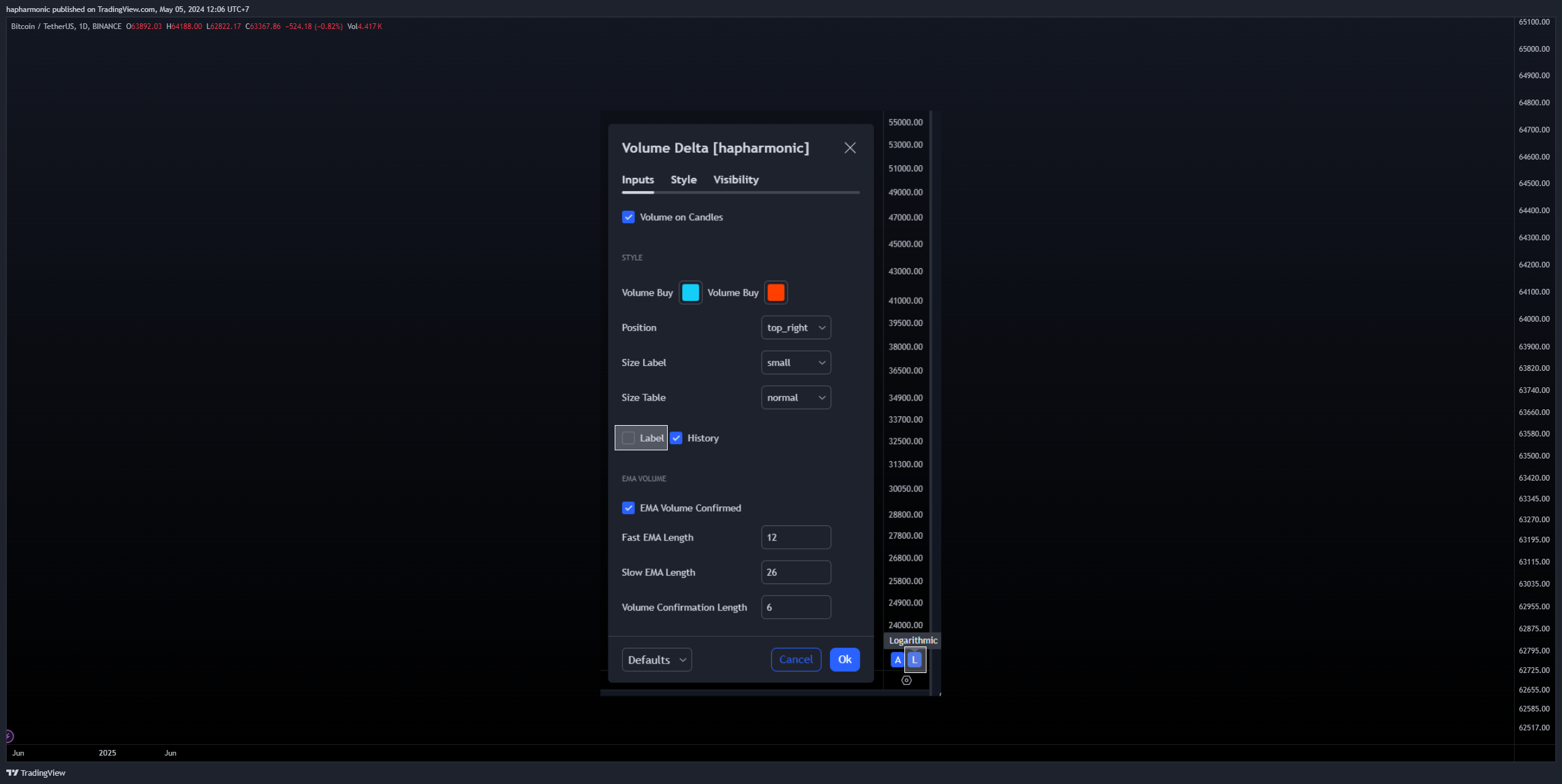Click the Slow EMA Length field
Screen dimensions: 1562x784
(x=796, y=572)
